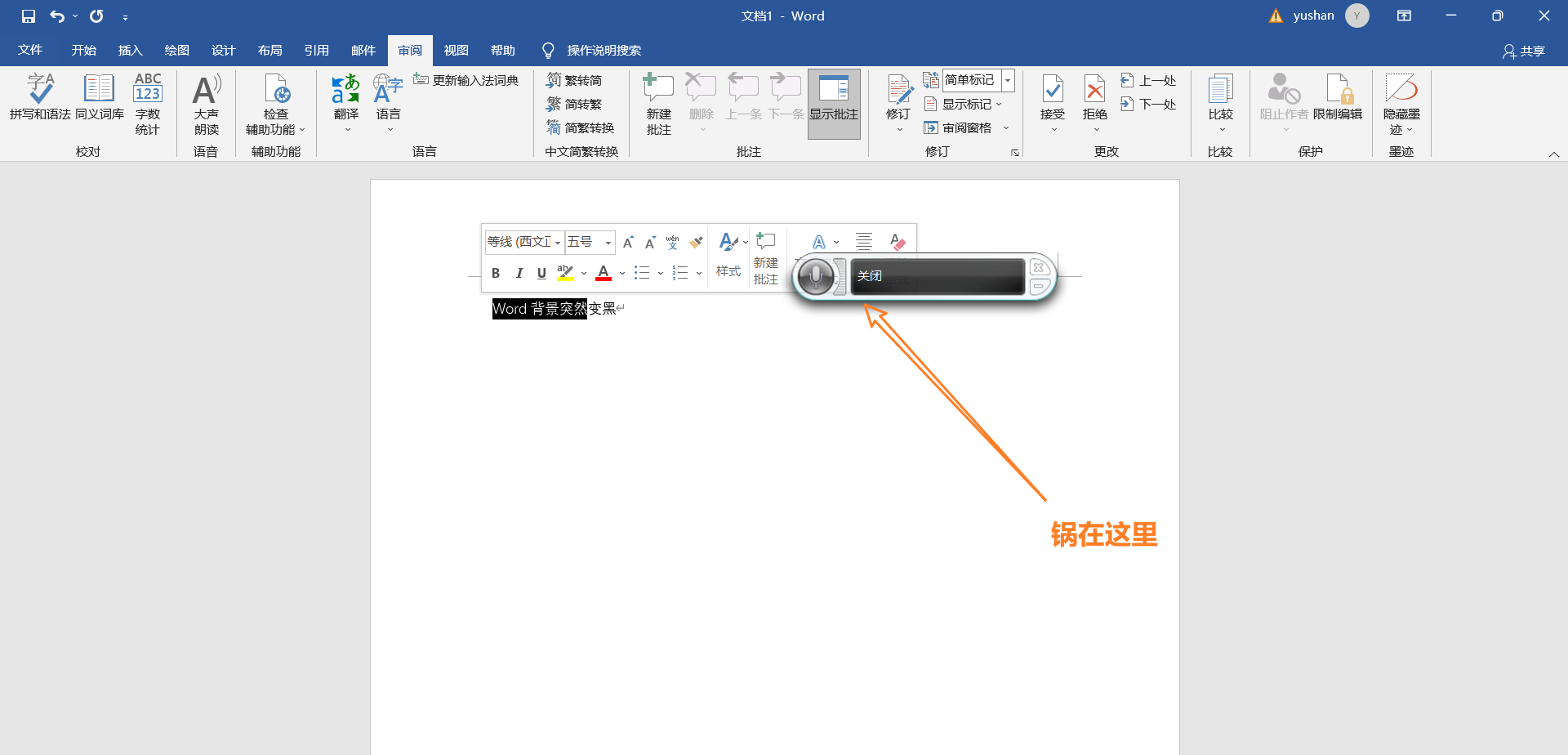Go to 上一处 previous change
The width and height of the screenshot is (1568, 755).
(1148, 80)
